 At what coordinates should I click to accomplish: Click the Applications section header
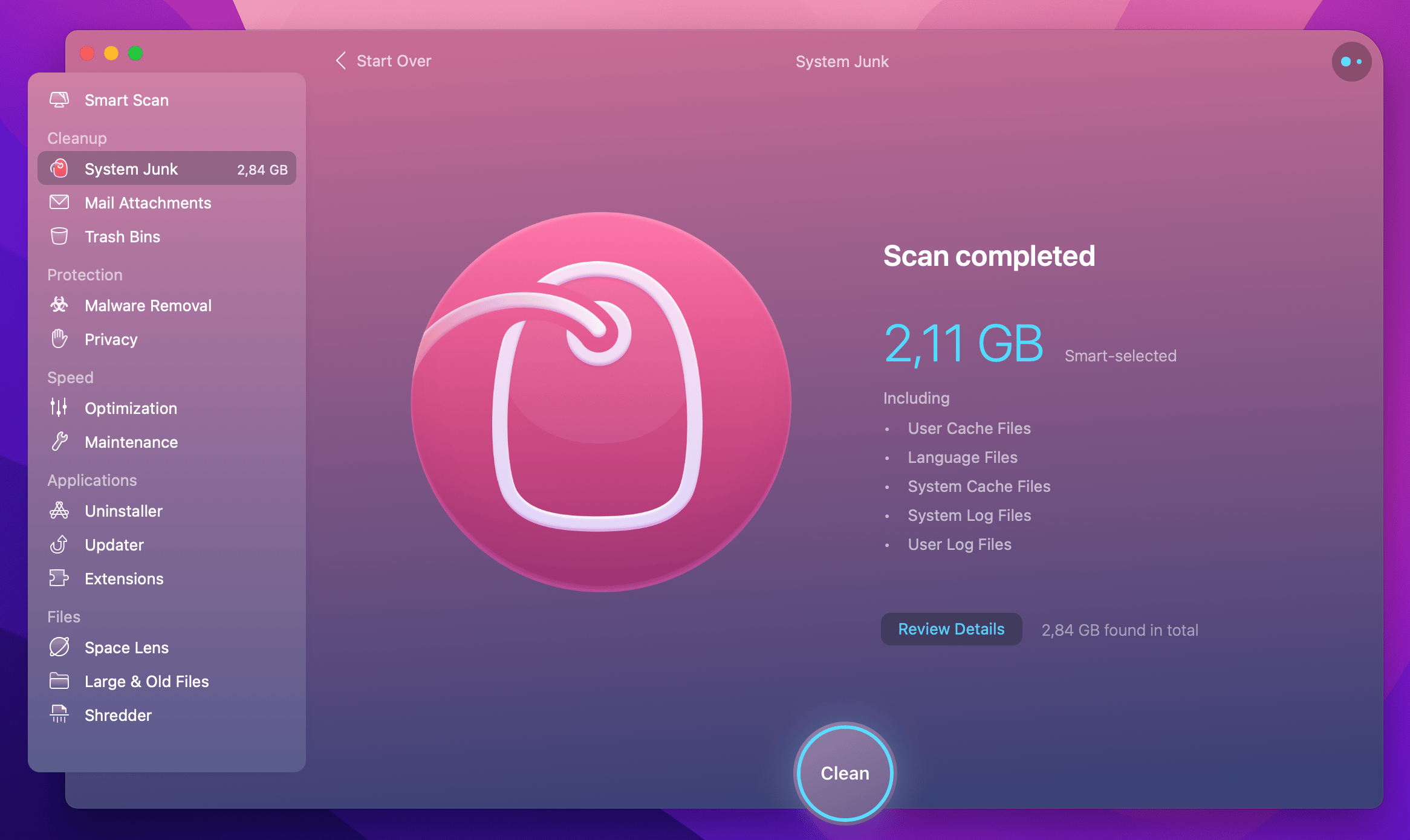(x=92, y=480)
